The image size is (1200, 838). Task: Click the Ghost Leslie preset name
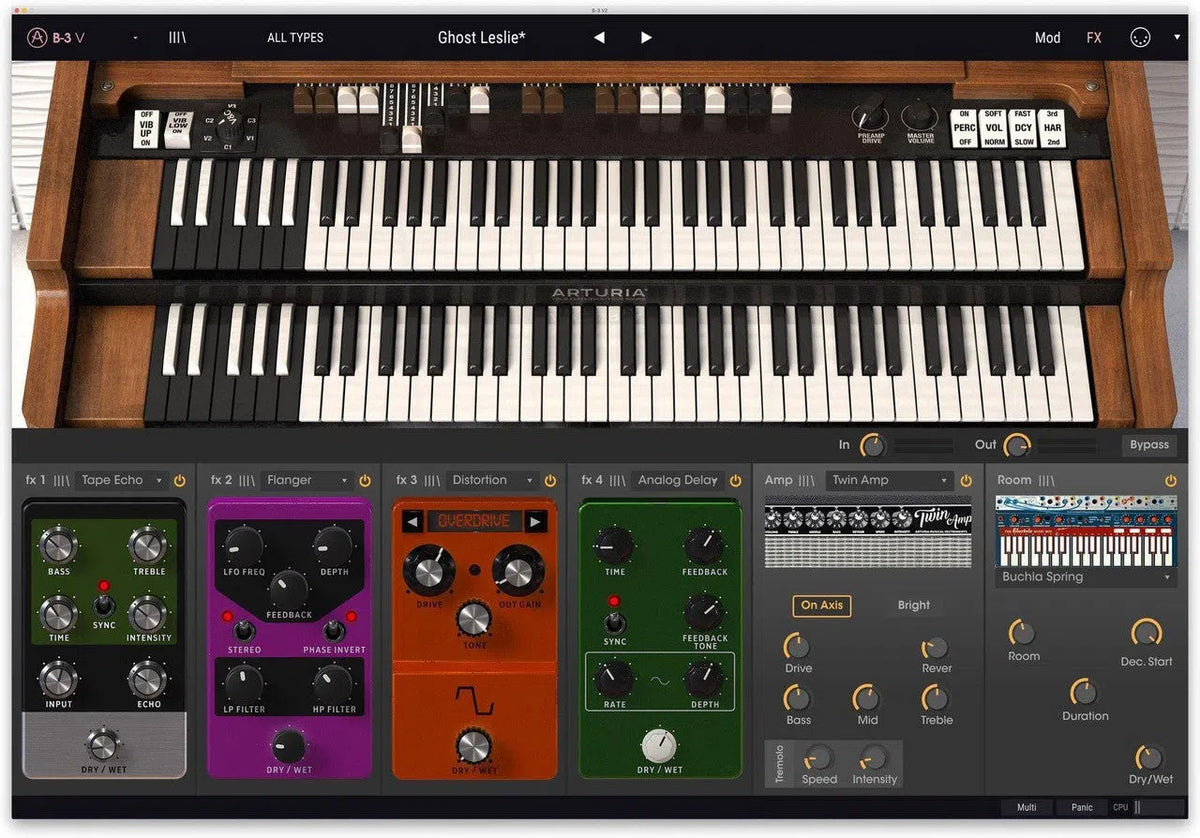click(x=482, y=38)
